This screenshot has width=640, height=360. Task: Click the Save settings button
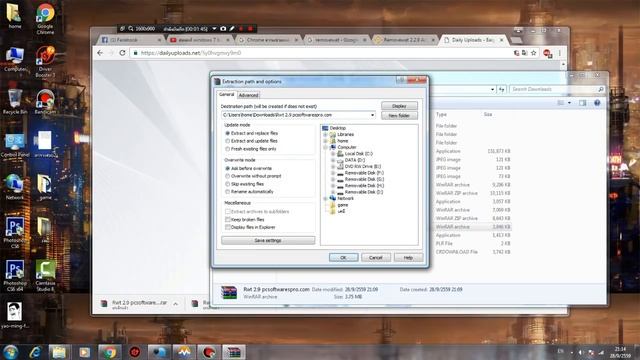click(268, 240)
